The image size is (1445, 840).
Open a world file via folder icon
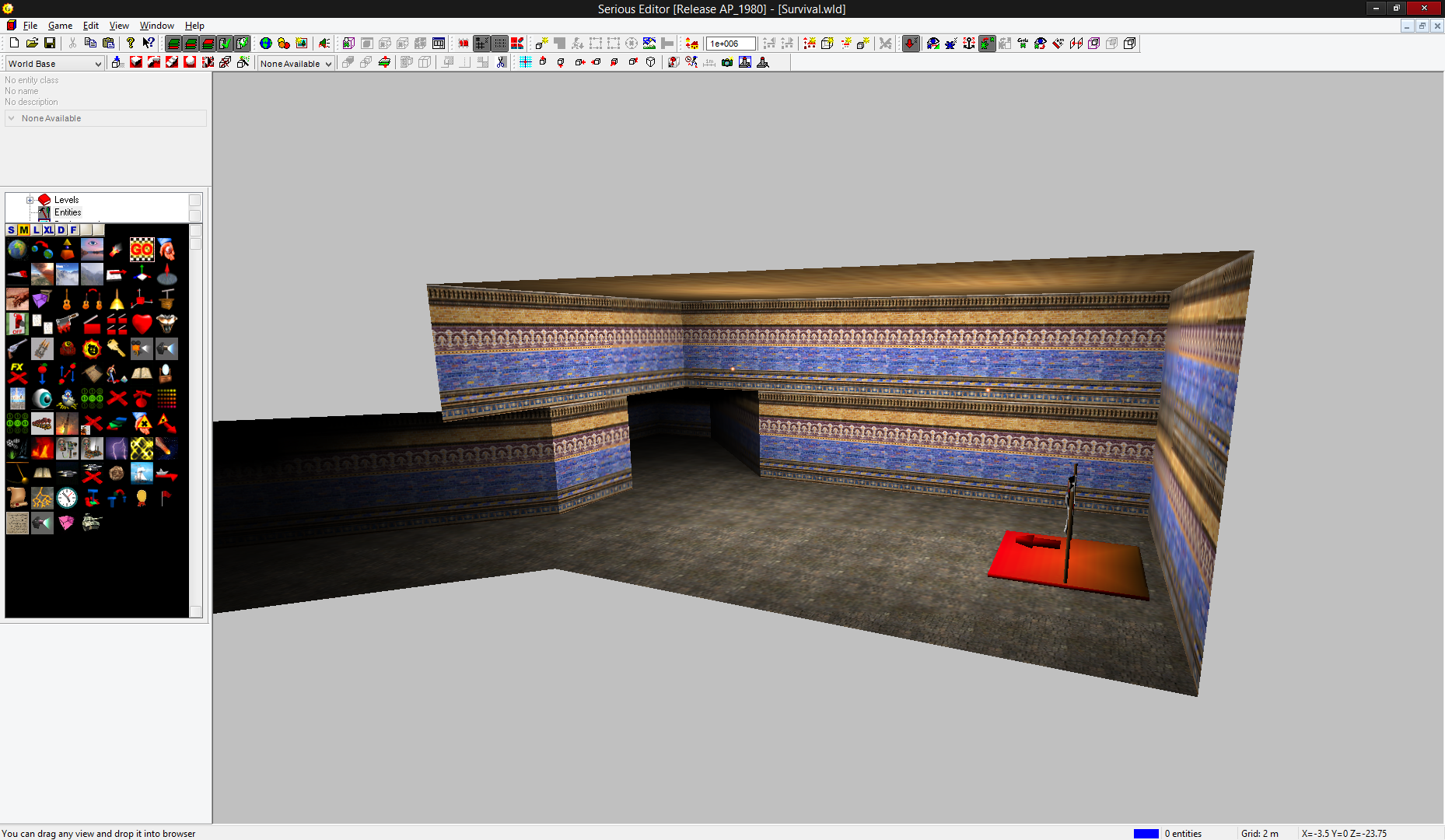[32, 44]
